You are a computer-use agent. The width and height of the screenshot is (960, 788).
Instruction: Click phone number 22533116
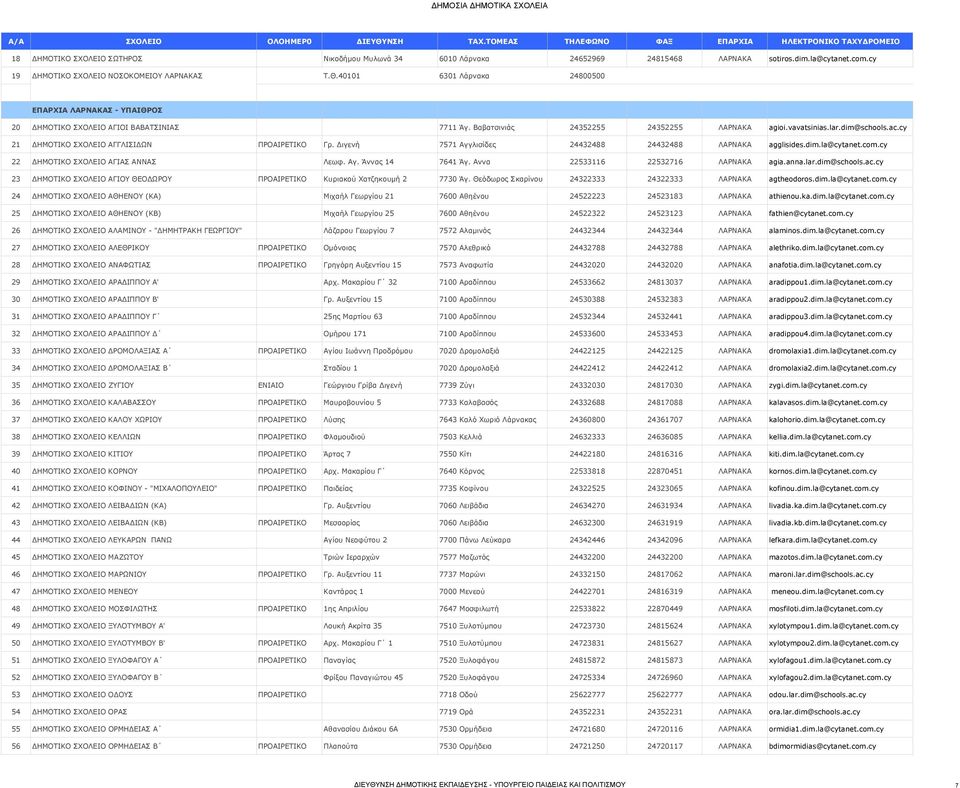(x=587, y=162)
